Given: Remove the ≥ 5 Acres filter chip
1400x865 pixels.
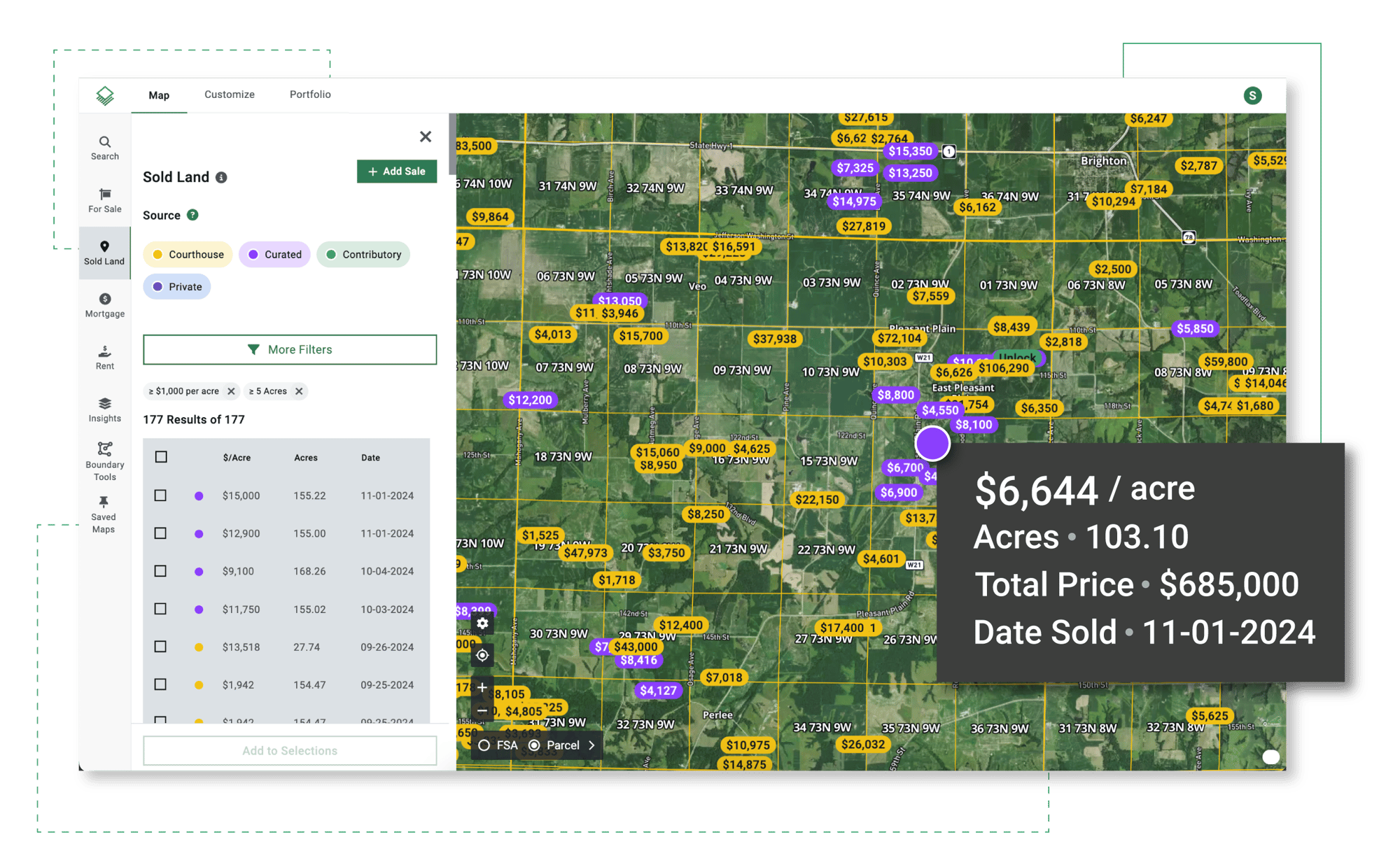Looking at the screenshot, I should [x=299, y=391].
